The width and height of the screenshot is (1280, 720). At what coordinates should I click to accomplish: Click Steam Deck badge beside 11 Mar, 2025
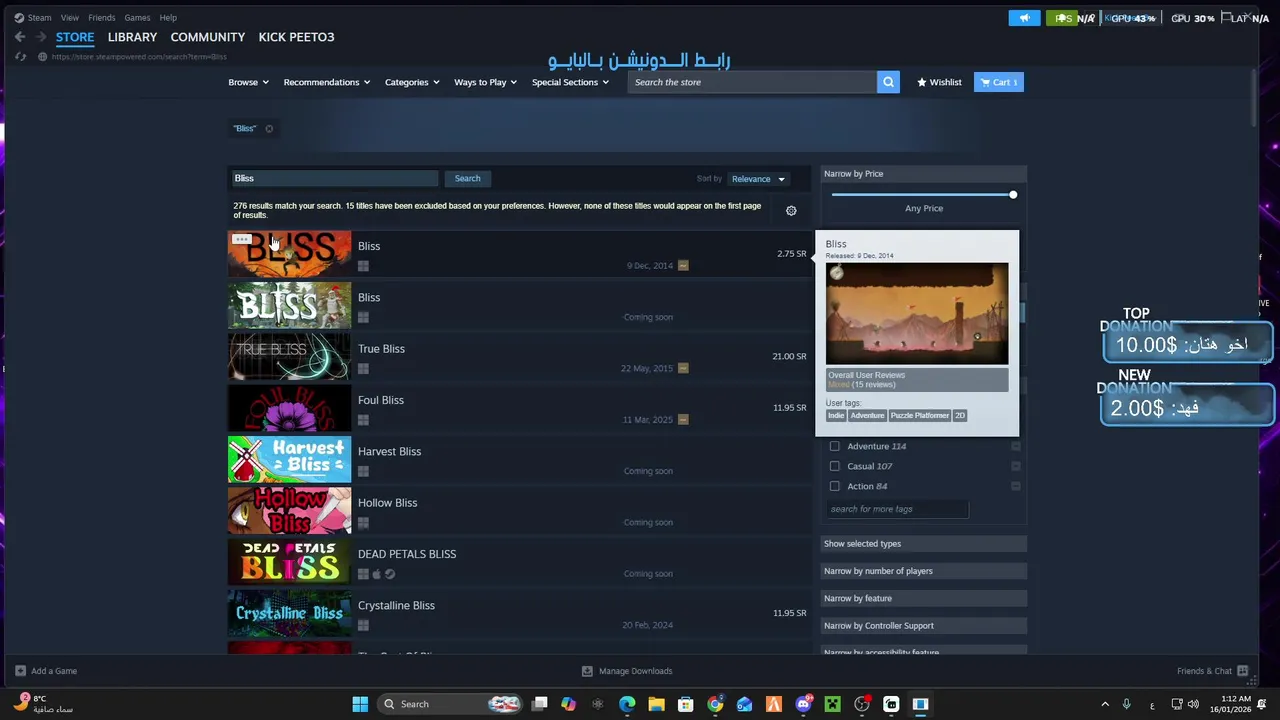tap(683, 420)
